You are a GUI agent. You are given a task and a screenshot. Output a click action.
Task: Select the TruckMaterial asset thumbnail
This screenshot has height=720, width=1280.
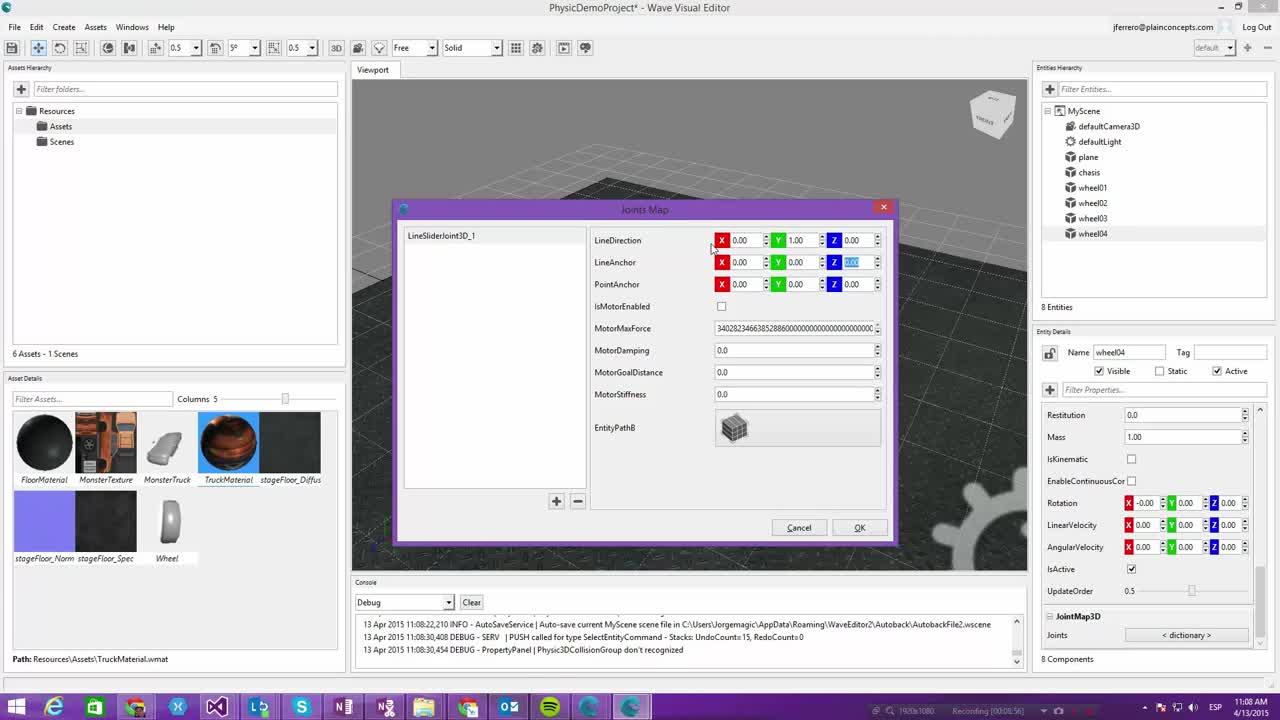pyautogui.click(x=228, y=441)
